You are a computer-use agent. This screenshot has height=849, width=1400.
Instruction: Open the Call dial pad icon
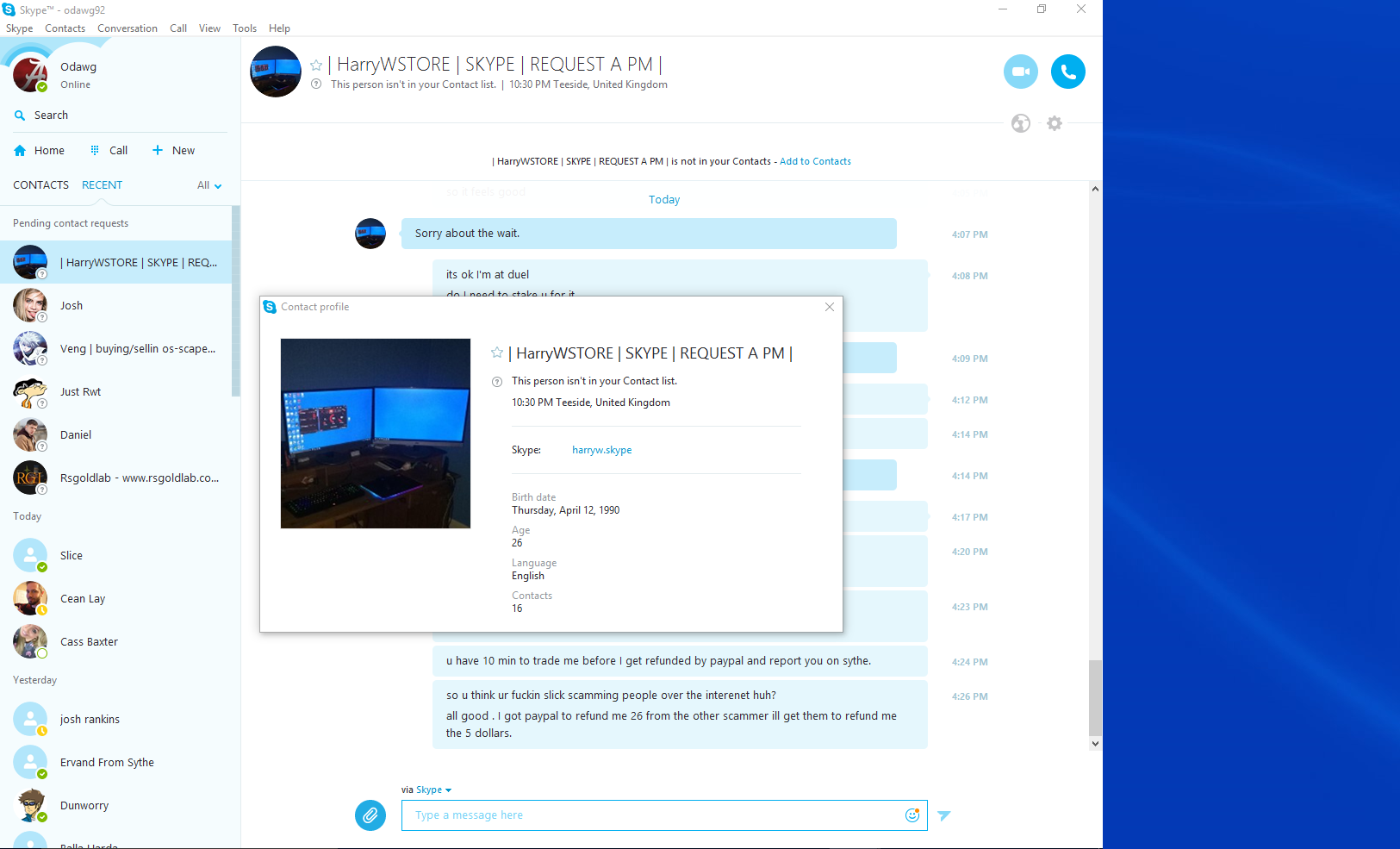pos(95,150)
